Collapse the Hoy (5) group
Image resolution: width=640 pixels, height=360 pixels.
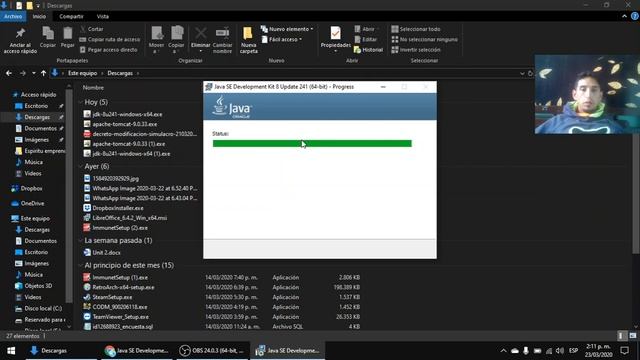[x=80, y=102]
